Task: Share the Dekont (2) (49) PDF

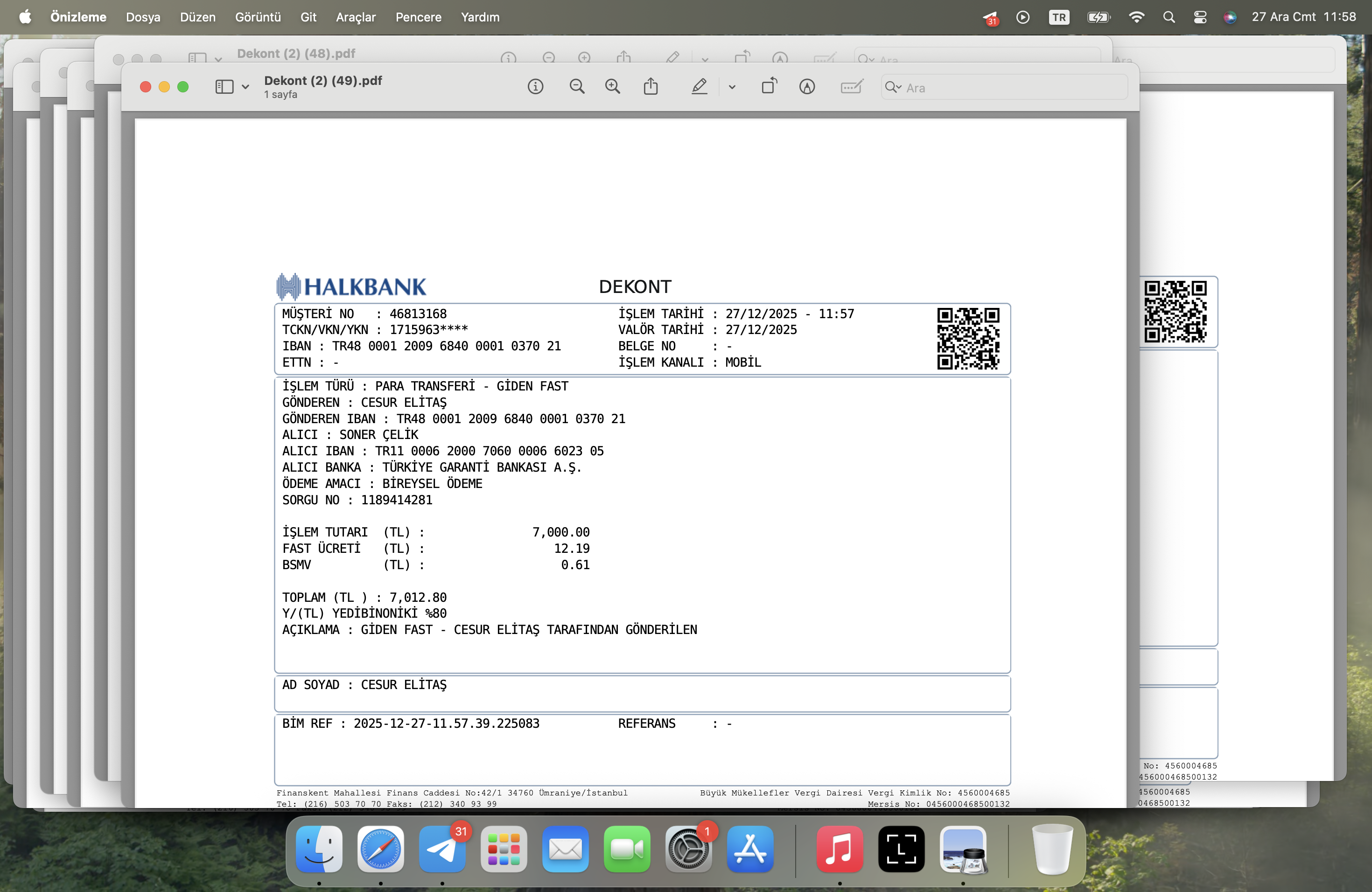Action: [x=651, y=86]
